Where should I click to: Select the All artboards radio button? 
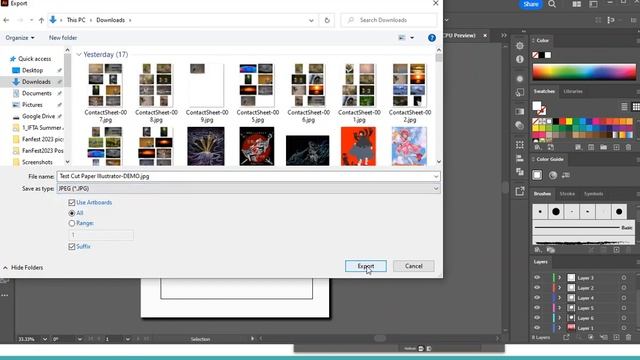click(x=72, y=213)
